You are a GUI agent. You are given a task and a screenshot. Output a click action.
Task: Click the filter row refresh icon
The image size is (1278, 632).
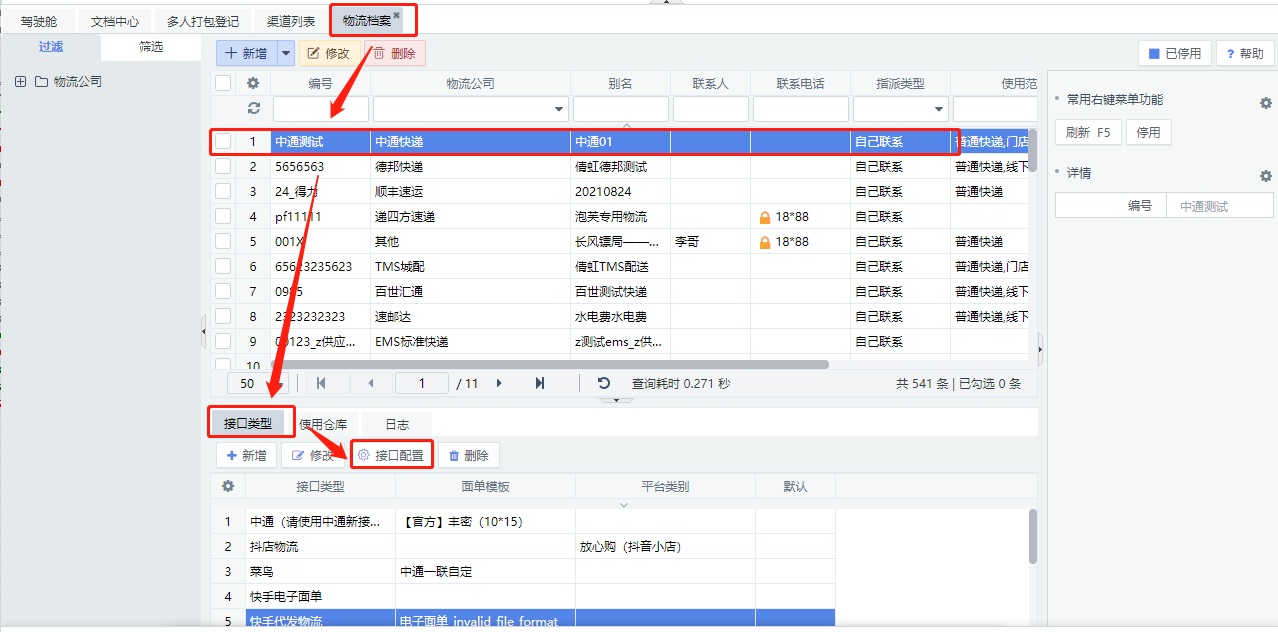point(253,108)
